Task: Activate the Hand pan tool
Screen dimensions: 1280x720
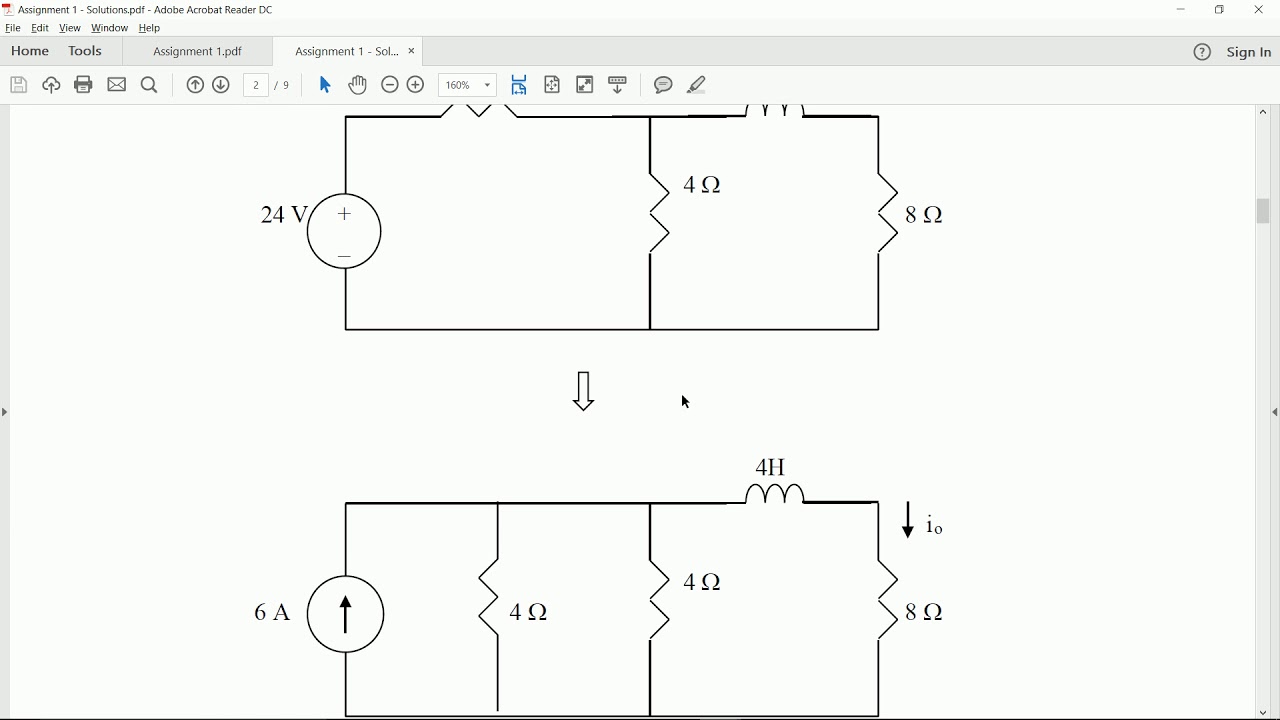Action: tap(358, 85)
